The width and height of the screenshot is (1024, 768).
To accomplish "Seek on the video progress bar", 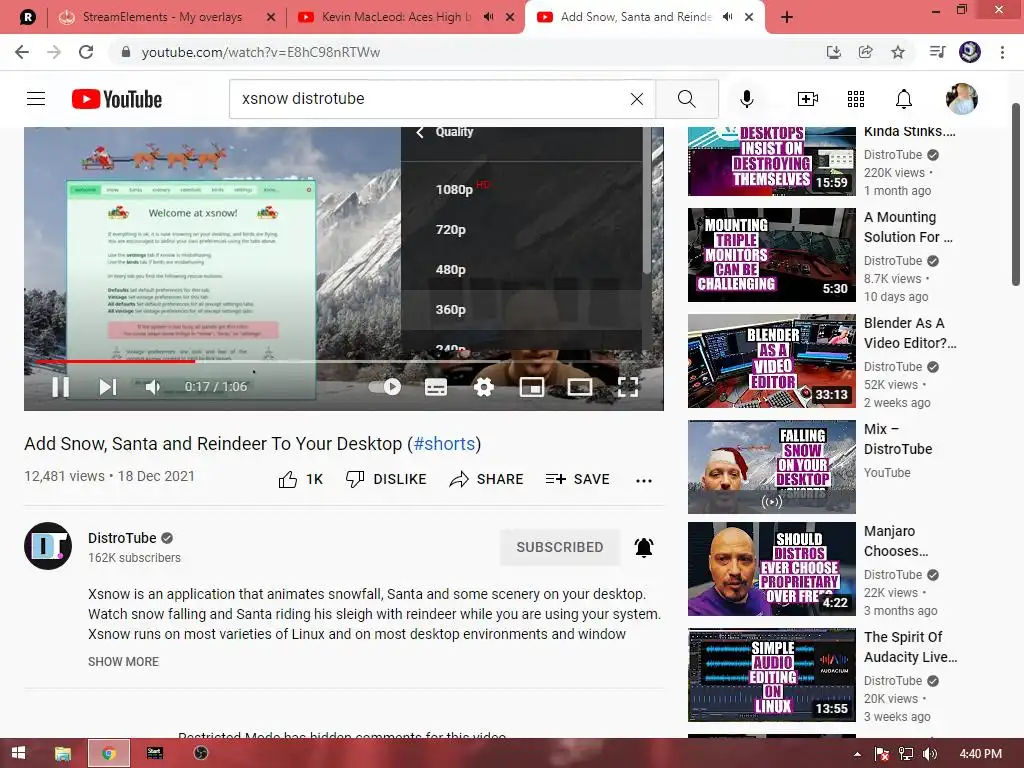I will click(344, 360).
